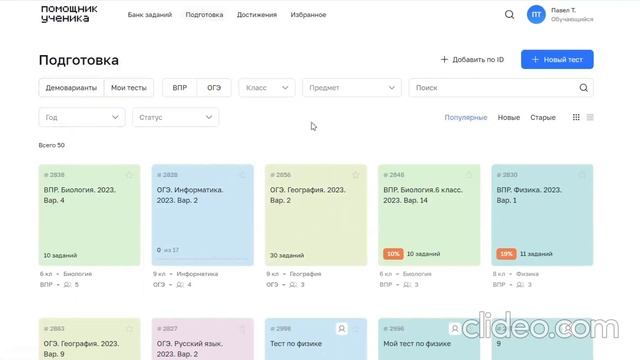This screenshot has height=360, width=640.
Task: Click the 0 из 17 text on Информатика card
Action: [168, 250]
